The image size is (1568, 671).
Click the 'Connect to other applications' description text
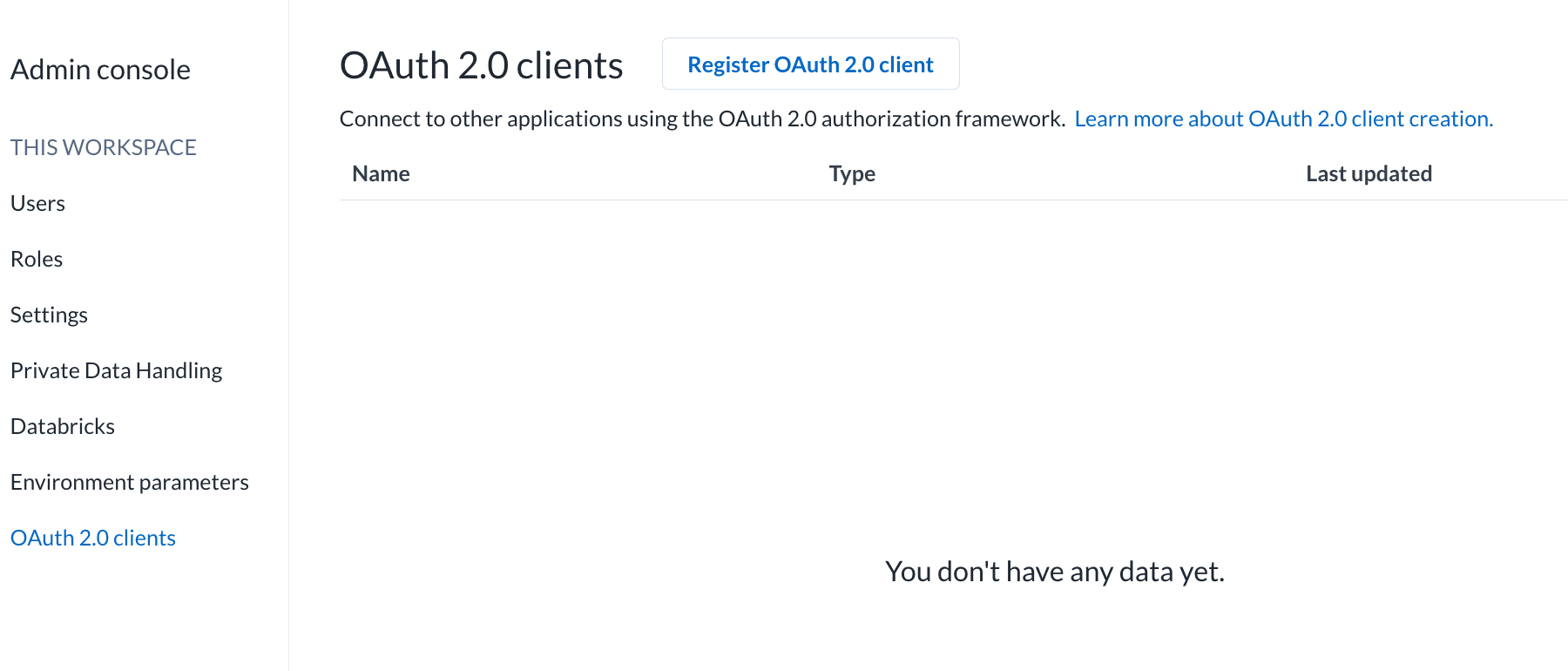tap(702, 119)
